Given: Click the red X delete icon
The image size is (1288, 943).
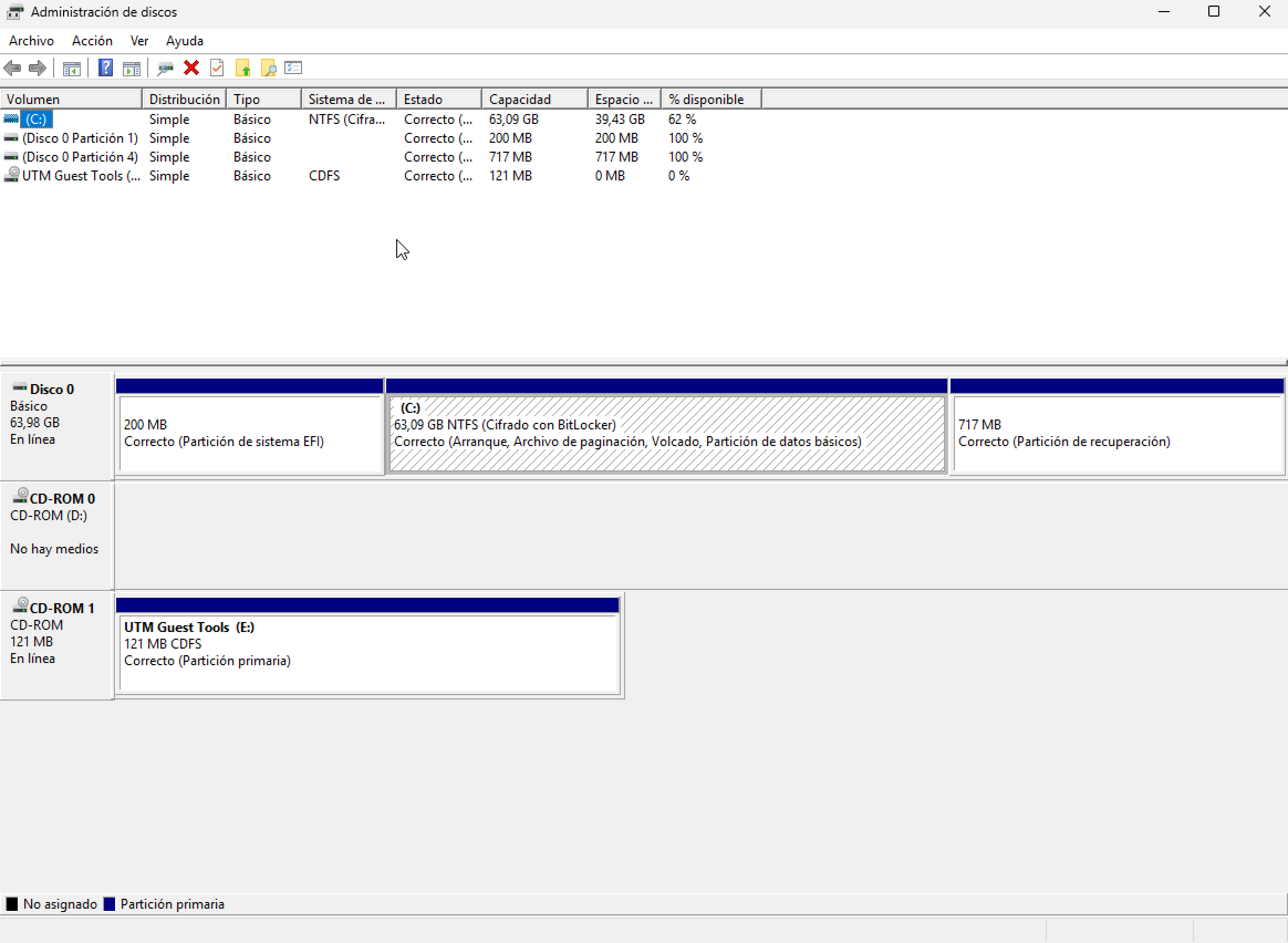Looking at the screenshot, I should click(191, 68).
